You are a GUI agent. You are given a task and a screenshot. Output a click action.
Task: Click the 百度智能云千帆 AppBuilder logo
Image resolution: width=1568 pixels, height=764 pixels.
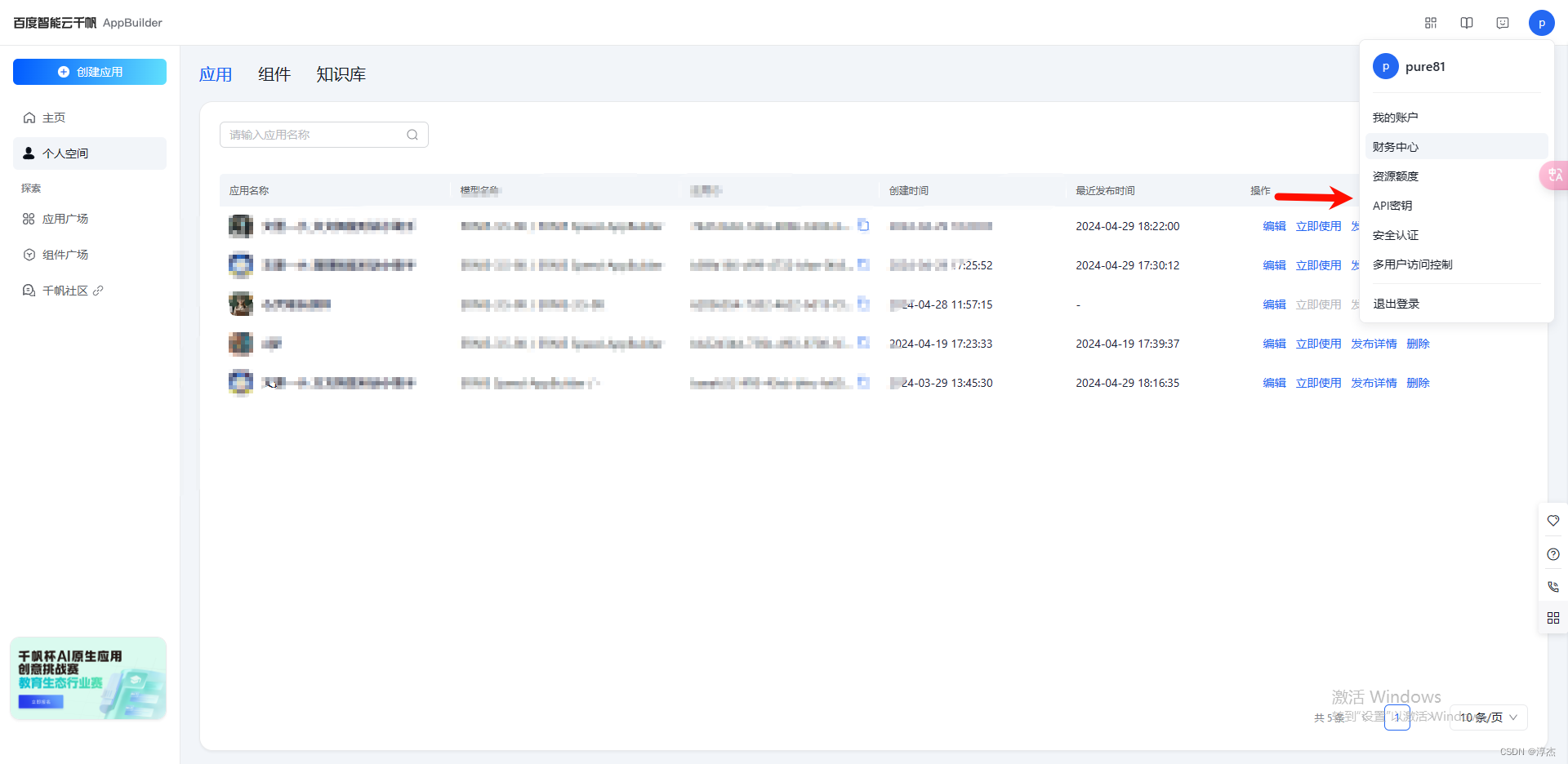(87, 23)
